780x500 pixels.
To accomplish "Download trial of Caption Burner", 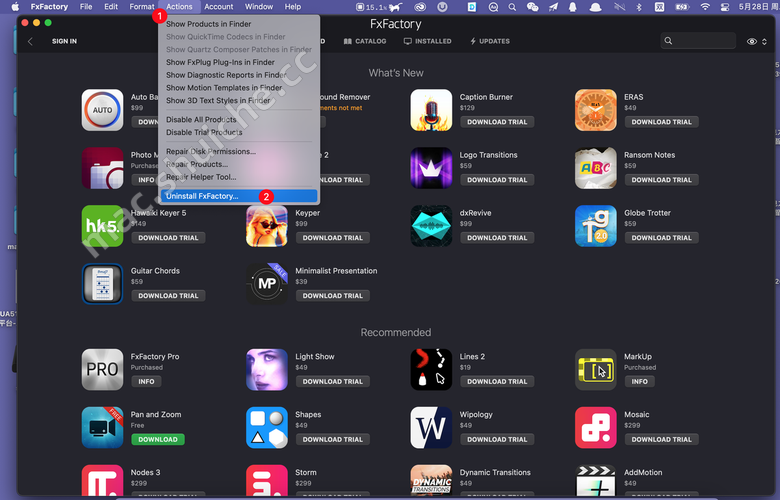I will 497,122.
